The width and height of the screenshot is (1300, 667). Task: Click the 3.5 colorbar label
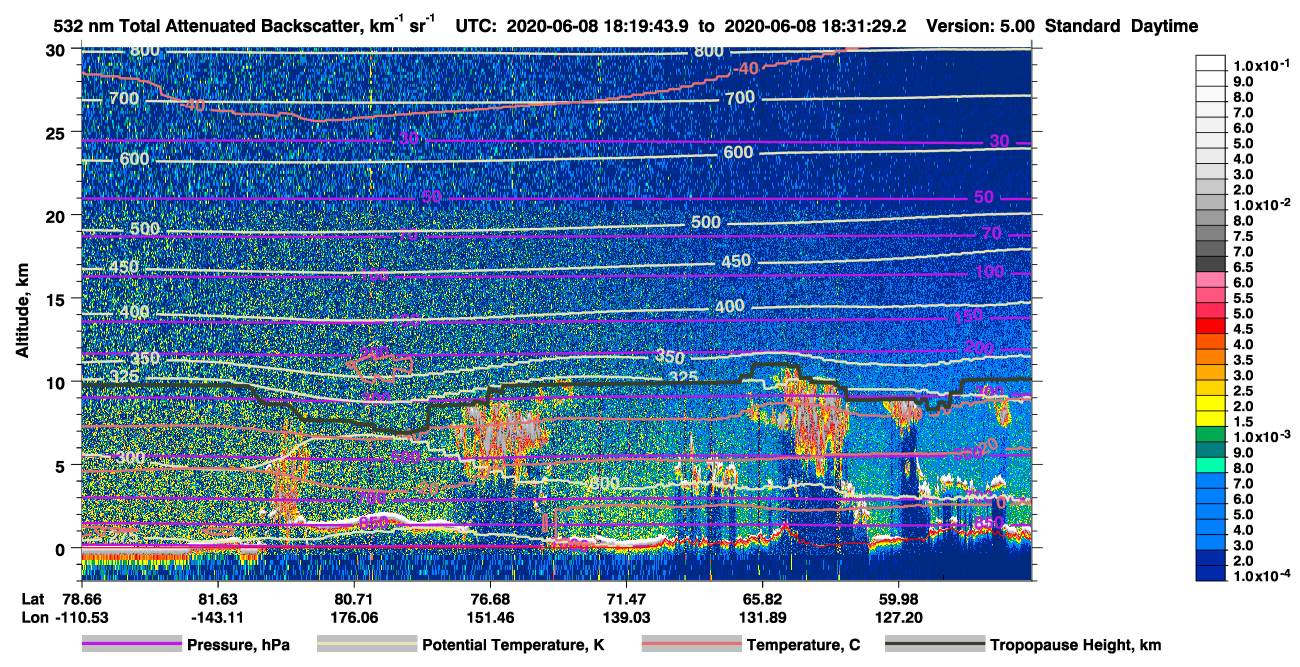pyautogui.click(x=1243, y=360)
